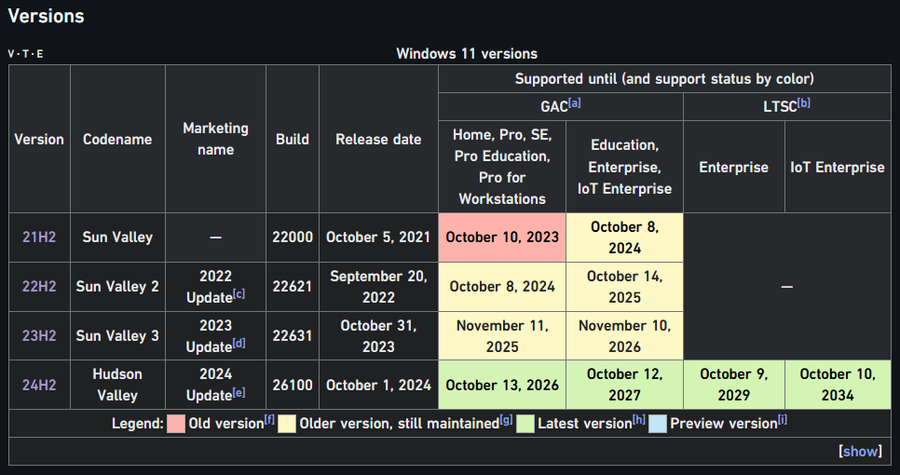Screen dimensions: 900x475
Task: Open footnote [i] after Preview version
Action: point(782,421)
